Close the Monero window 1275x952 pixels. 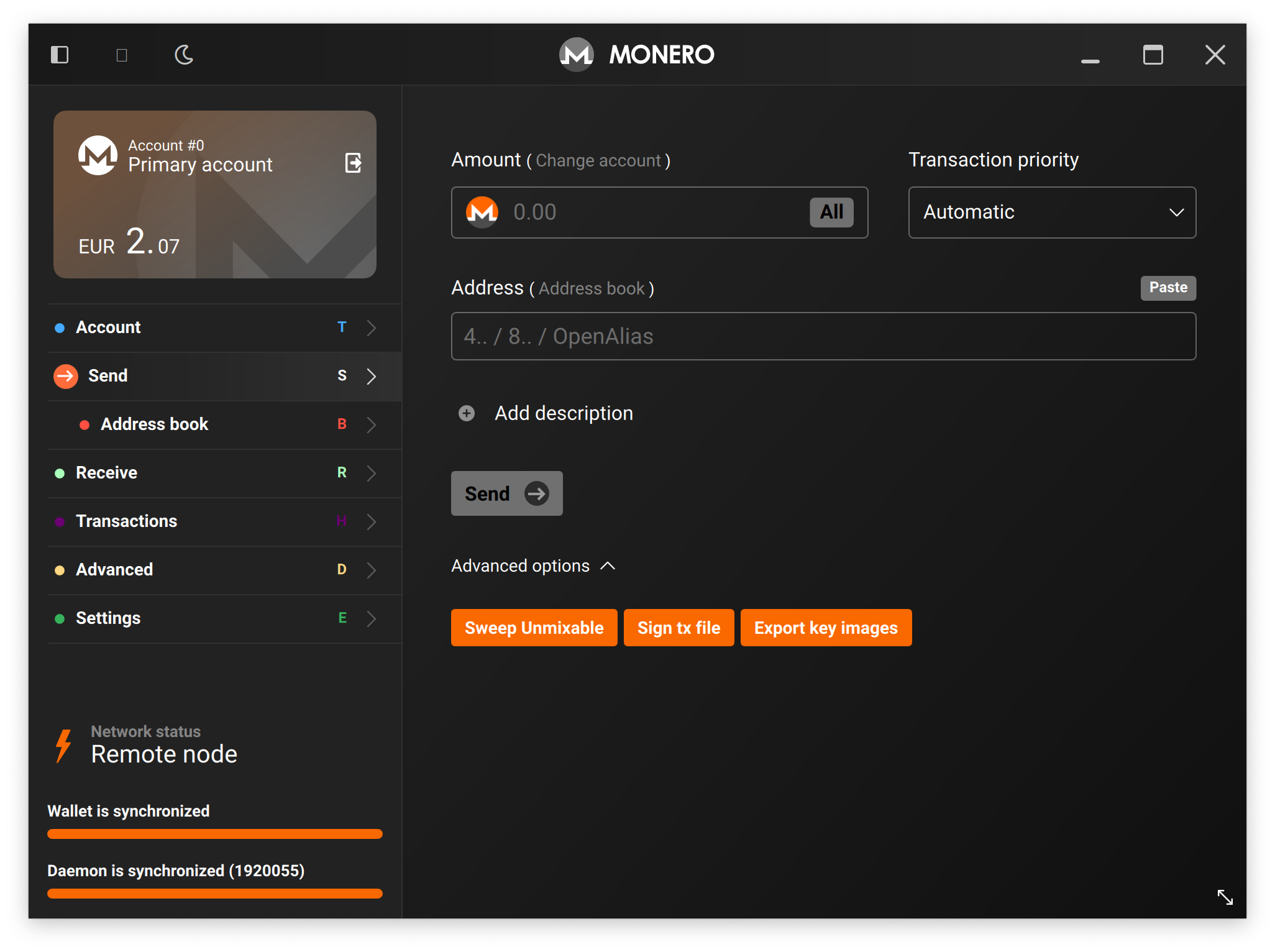coord(1215,55)
